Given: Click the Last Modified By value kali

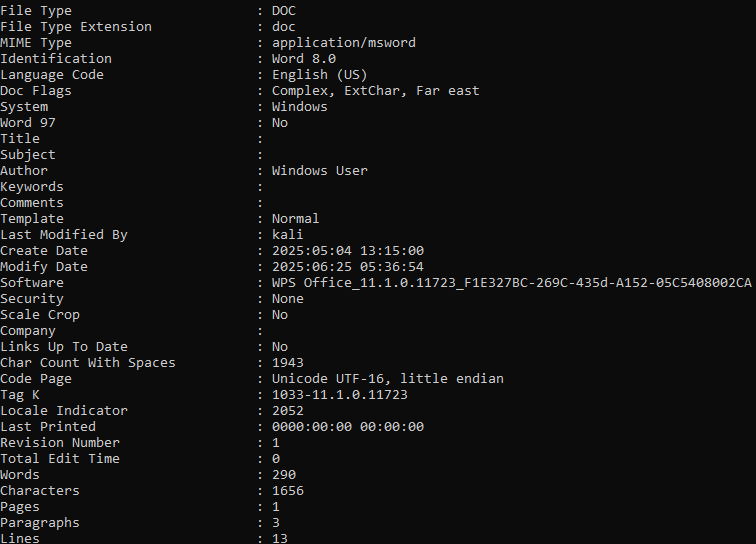Looking at the screenshot, I should [x=287, y=234].
